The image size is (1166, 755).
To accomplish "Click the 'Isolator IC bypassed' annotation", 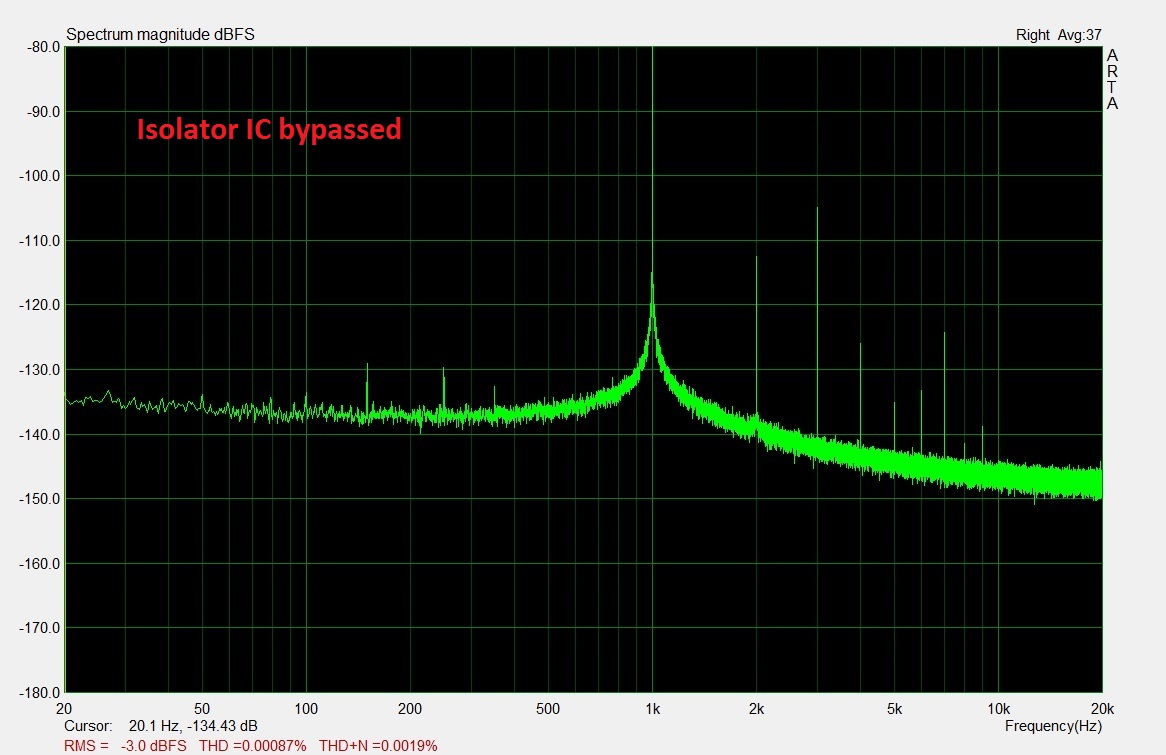I will [x=268, y=129].
